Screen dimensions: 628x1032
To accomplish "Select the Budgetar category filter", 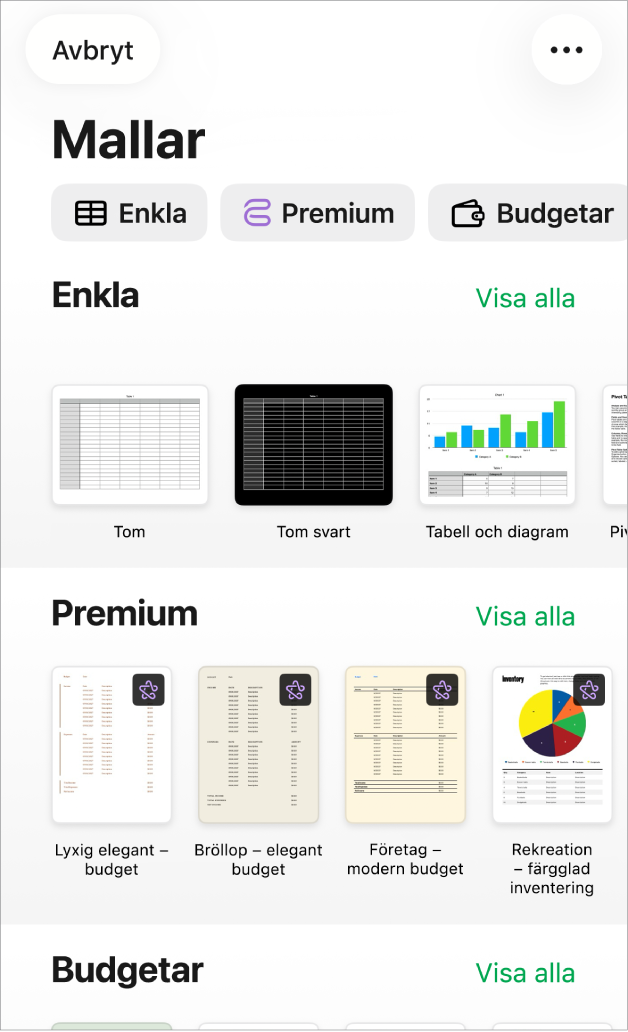I will pyautogui.click(x=528, y=213).
